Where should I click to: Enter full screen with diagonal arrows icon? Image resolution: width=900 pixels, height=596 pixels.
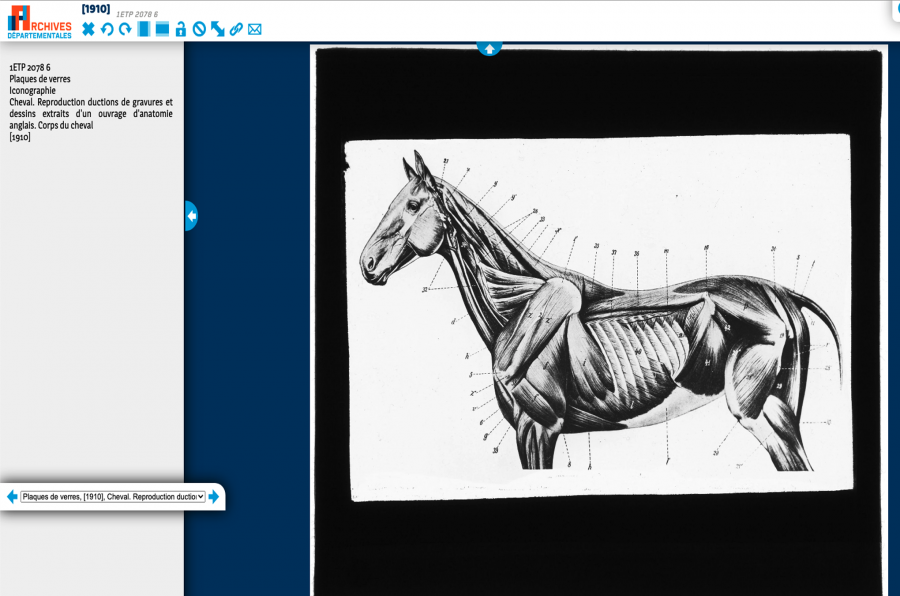(x=218, y=29)
